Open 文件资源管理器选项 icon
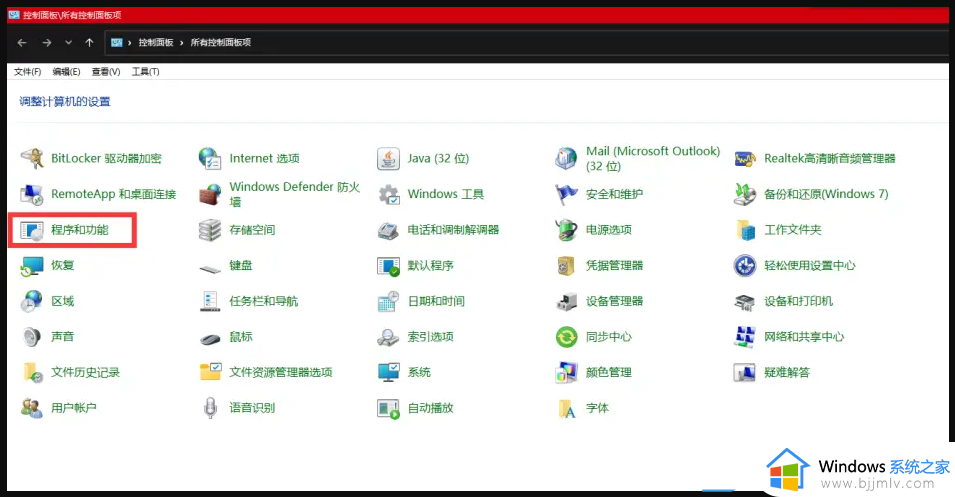Image resolution: width=955 pixels, height=497 pixels. click(211, 372)
